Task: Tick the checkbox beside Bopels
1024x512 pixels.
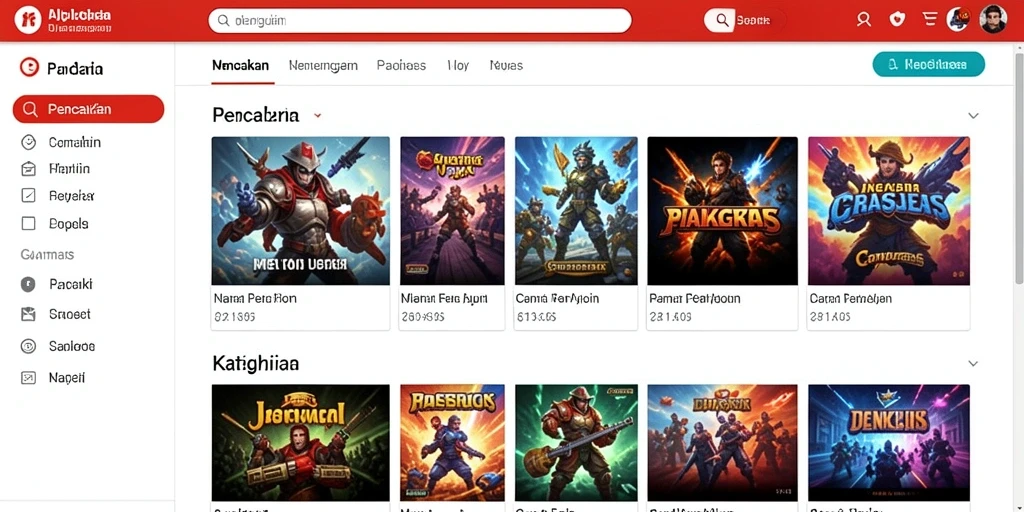Action: pyautogui.click(x=29, y=223)
